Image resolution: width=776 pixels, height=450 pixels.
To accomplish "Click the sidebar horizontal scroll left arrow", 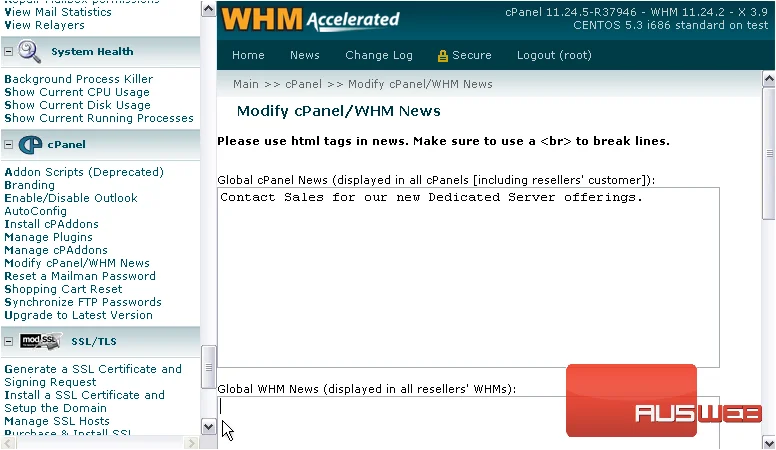I will pos(8,443).
